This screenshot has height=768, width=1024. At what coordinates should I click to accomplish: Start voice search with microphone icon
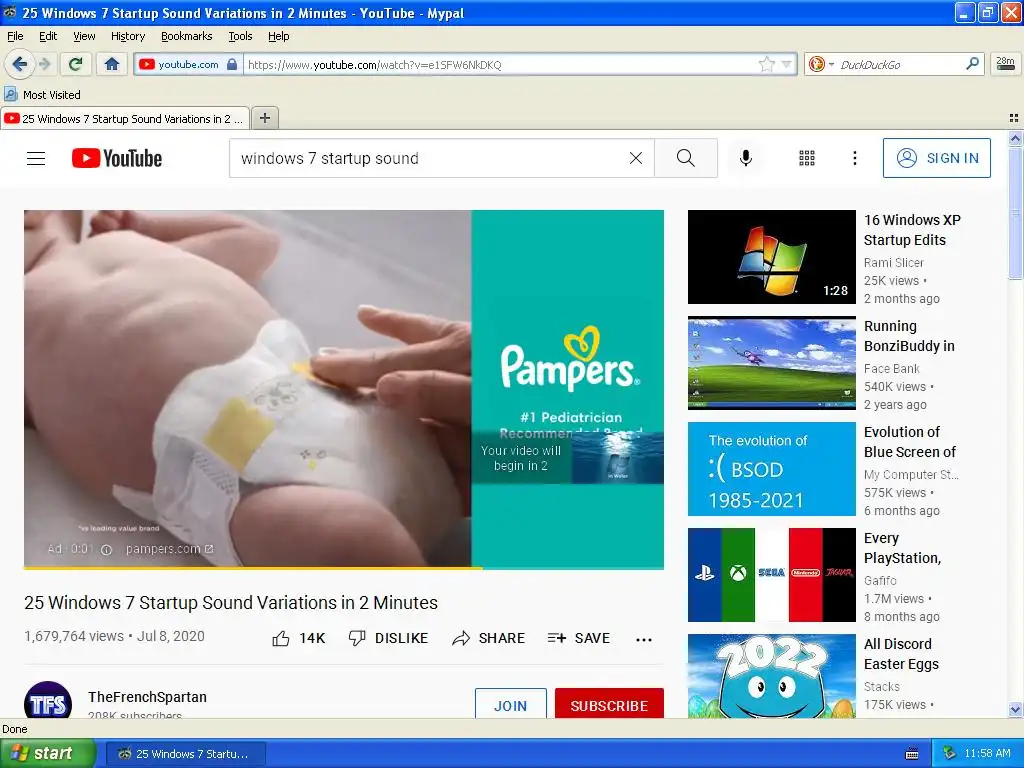[746, 158]
